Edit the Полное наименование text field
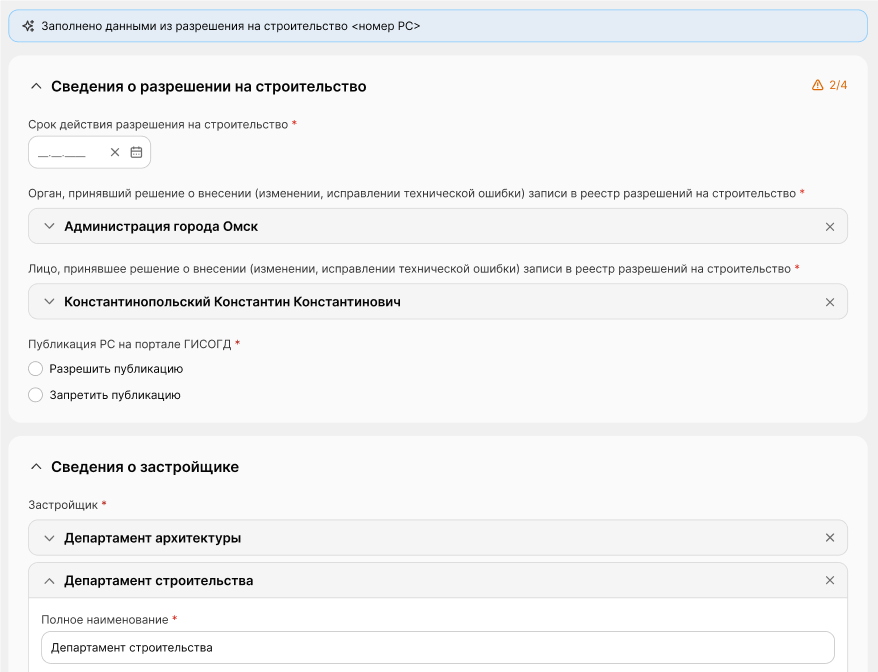The width and height of the screenshot is (878, 672). pyautogui.click(x=438, y=647)
